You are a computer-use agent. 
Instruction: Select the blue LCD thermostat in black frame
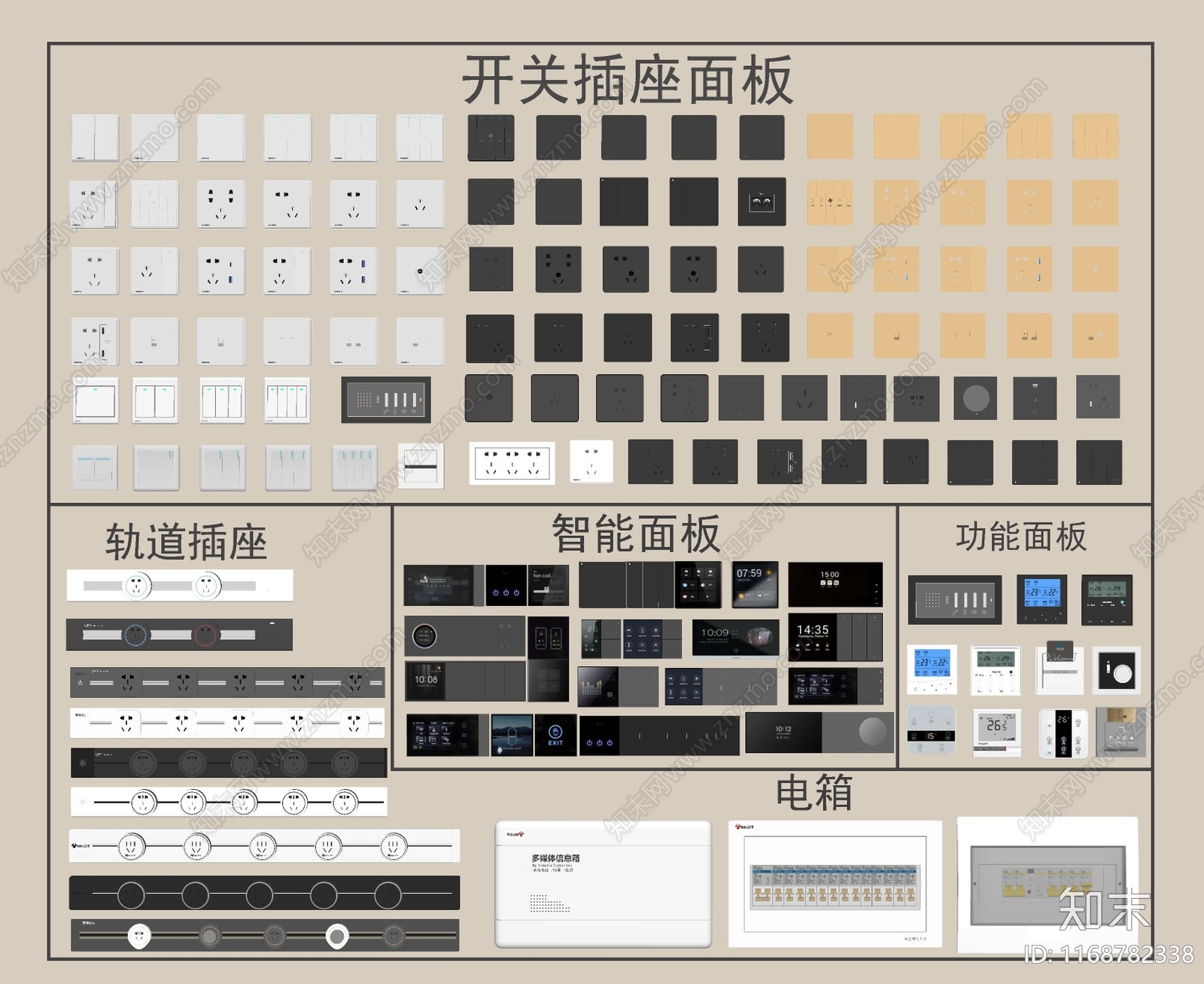pos(1042,600)
